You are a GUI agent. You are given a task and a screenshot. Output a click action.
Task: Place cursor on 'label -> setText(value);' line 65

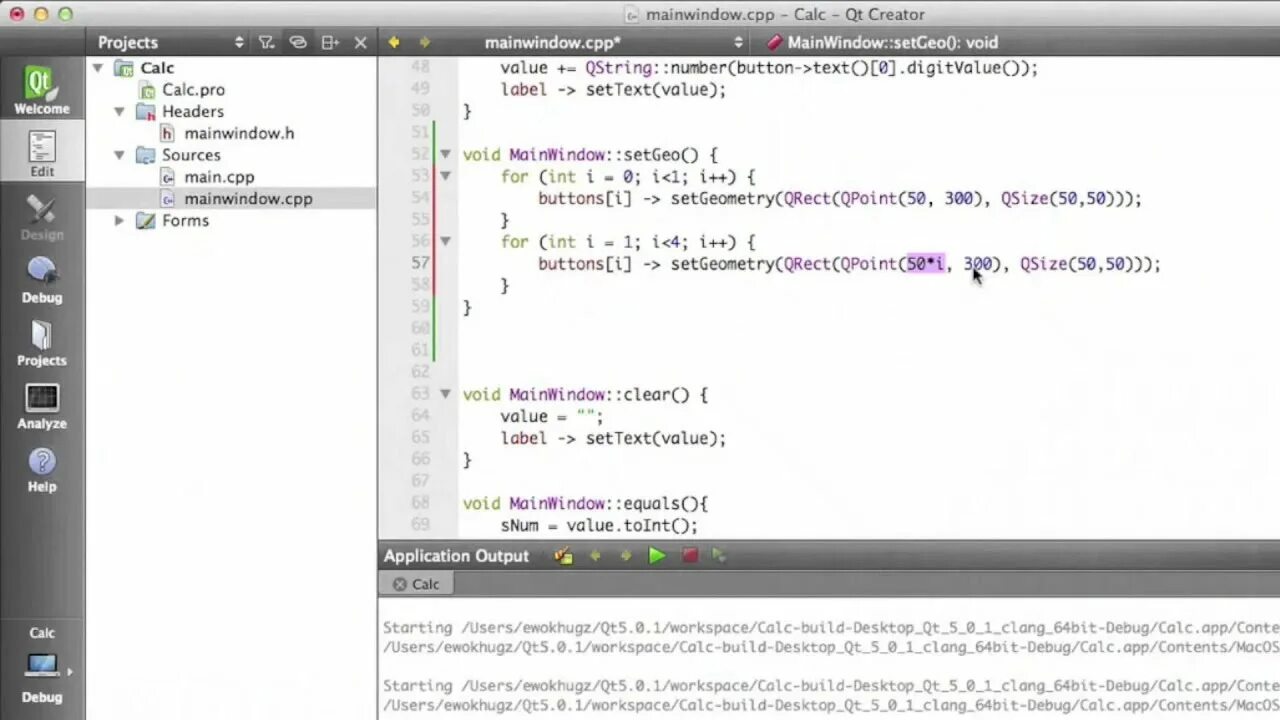pos(613,438)
